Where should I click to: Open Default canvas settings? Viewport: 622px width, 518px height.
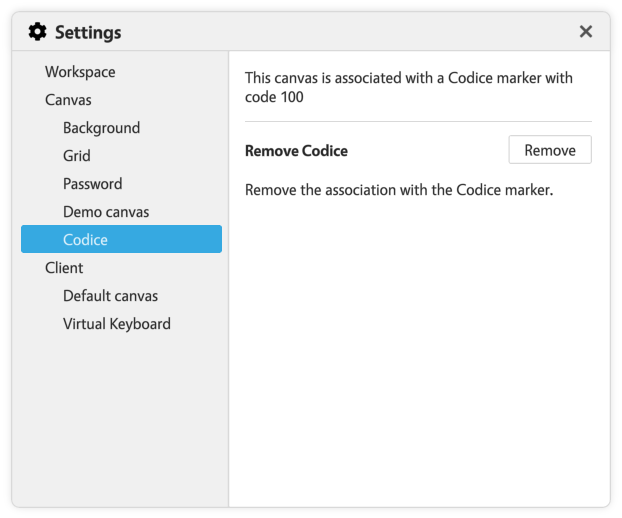pyautogui.click(x=110, y=296)
